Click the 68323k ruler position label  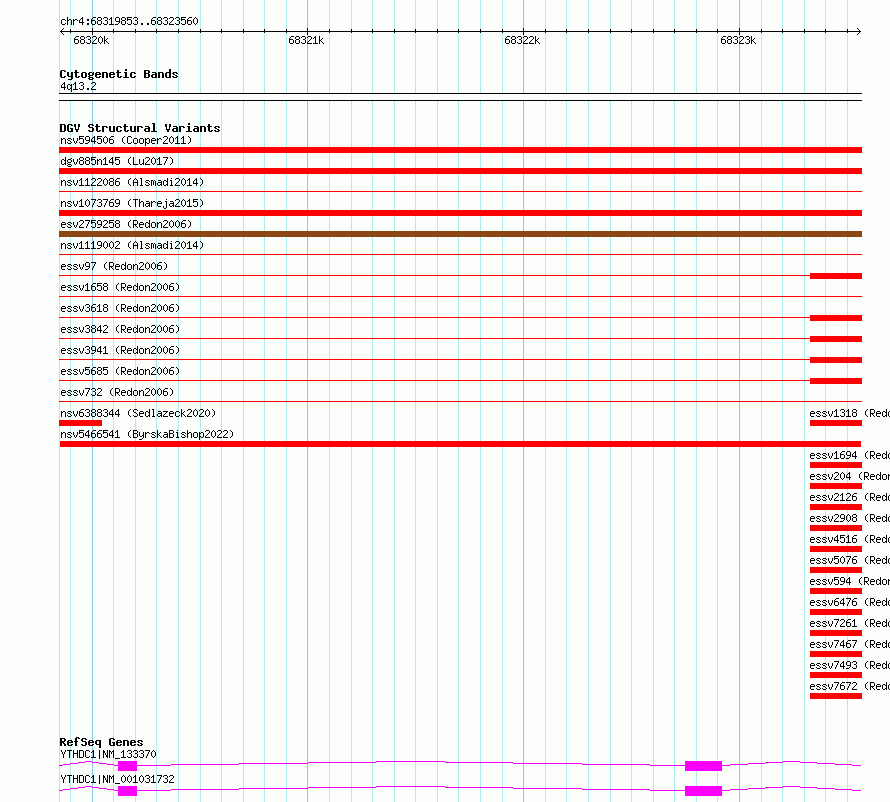coord(738,40)
